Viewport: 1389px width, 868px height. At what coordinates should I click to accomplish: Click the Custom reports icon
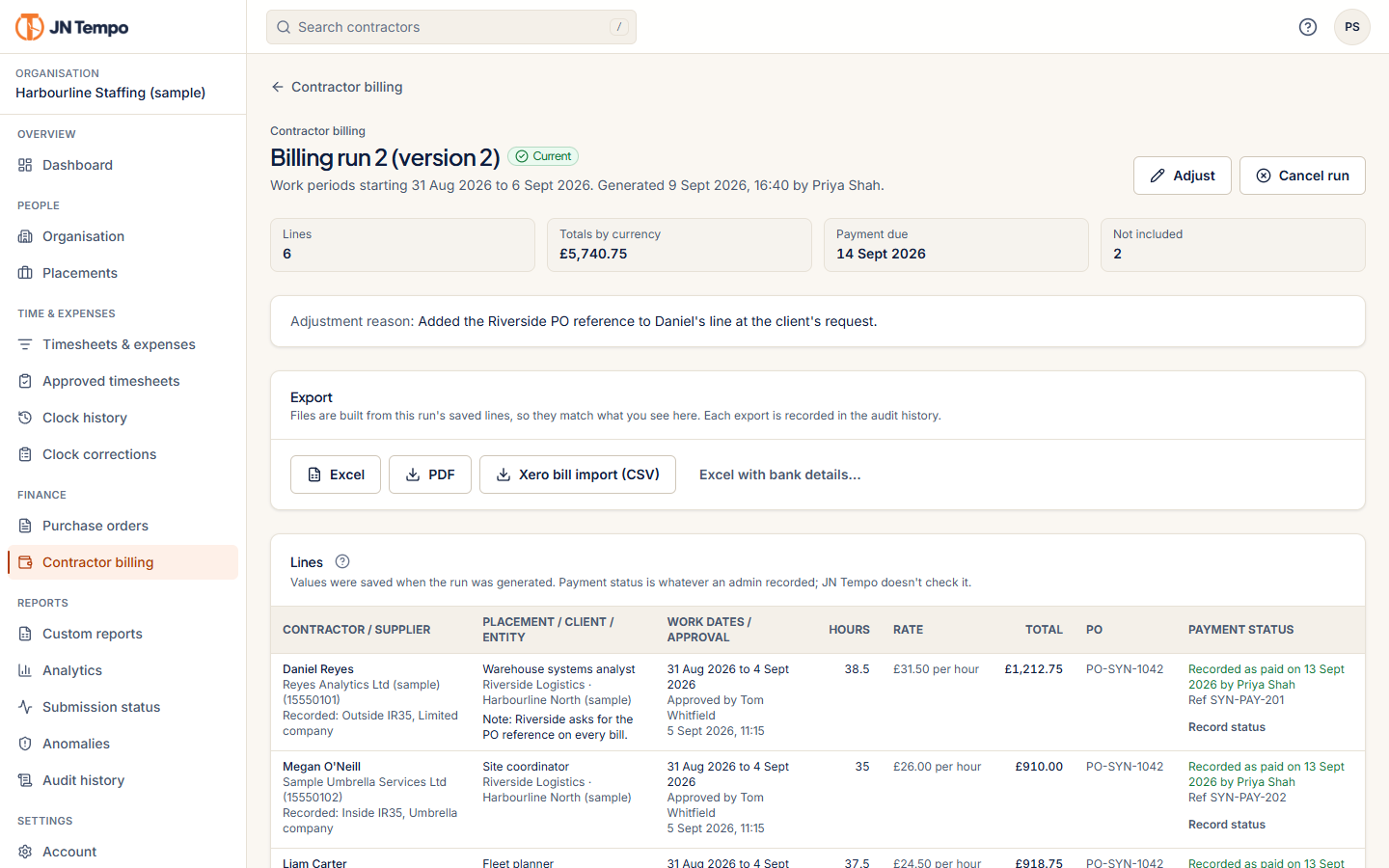pyautogui.click(x=25, y=634)
